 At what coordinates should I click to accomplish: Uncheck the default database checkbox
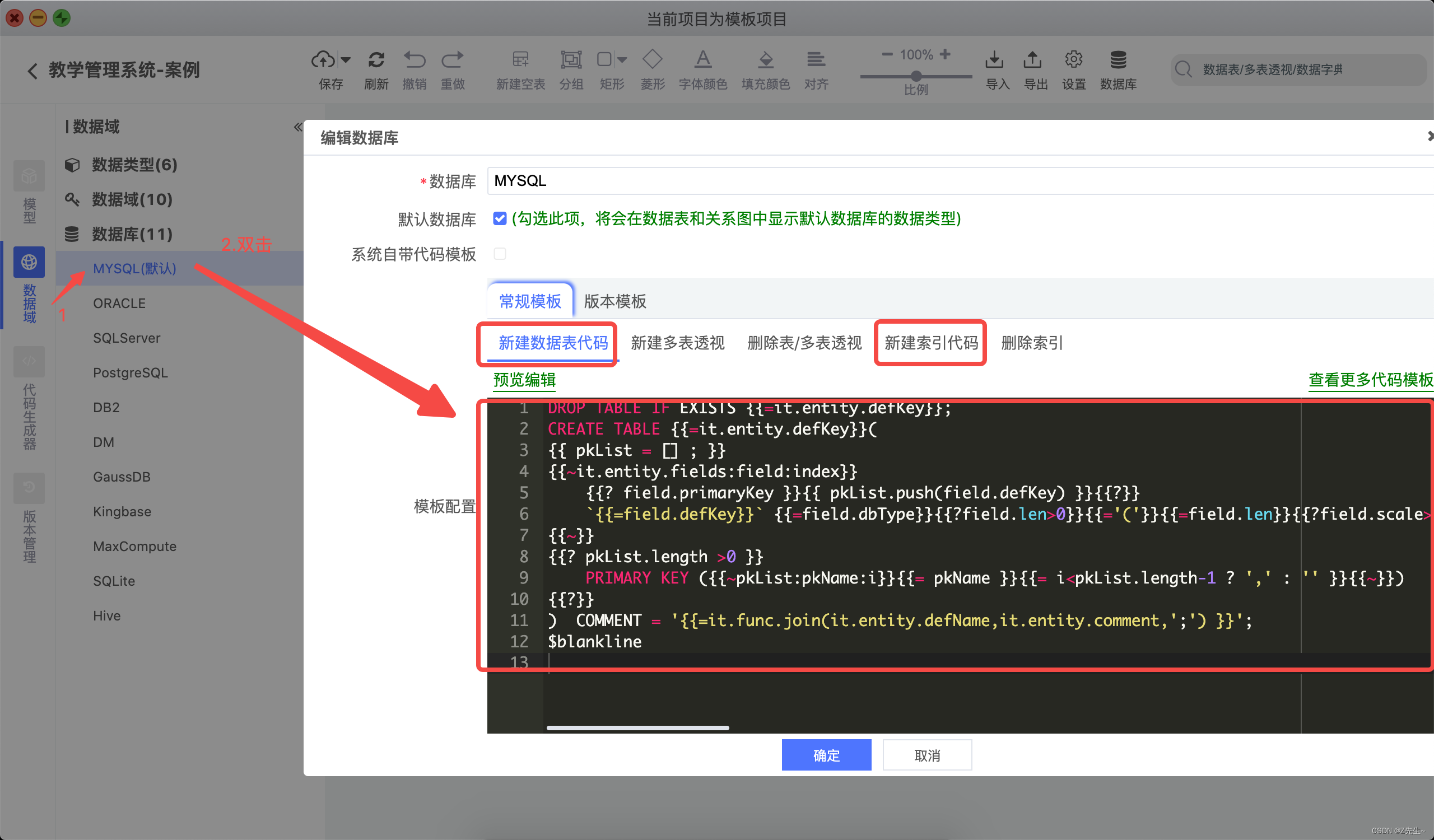tap(500, 219)
